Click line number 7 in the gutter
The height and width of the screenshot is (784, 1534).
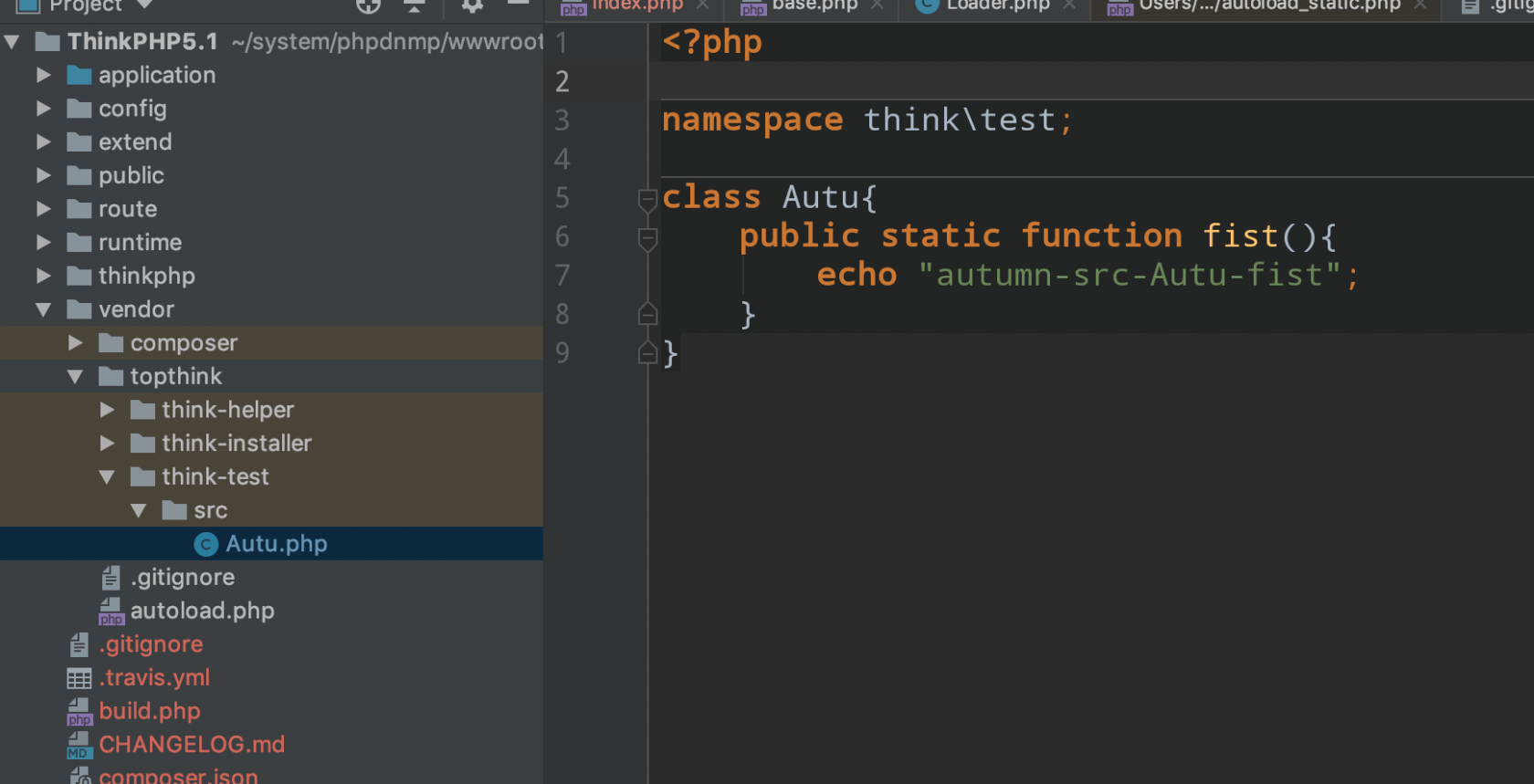coord(562,275)
